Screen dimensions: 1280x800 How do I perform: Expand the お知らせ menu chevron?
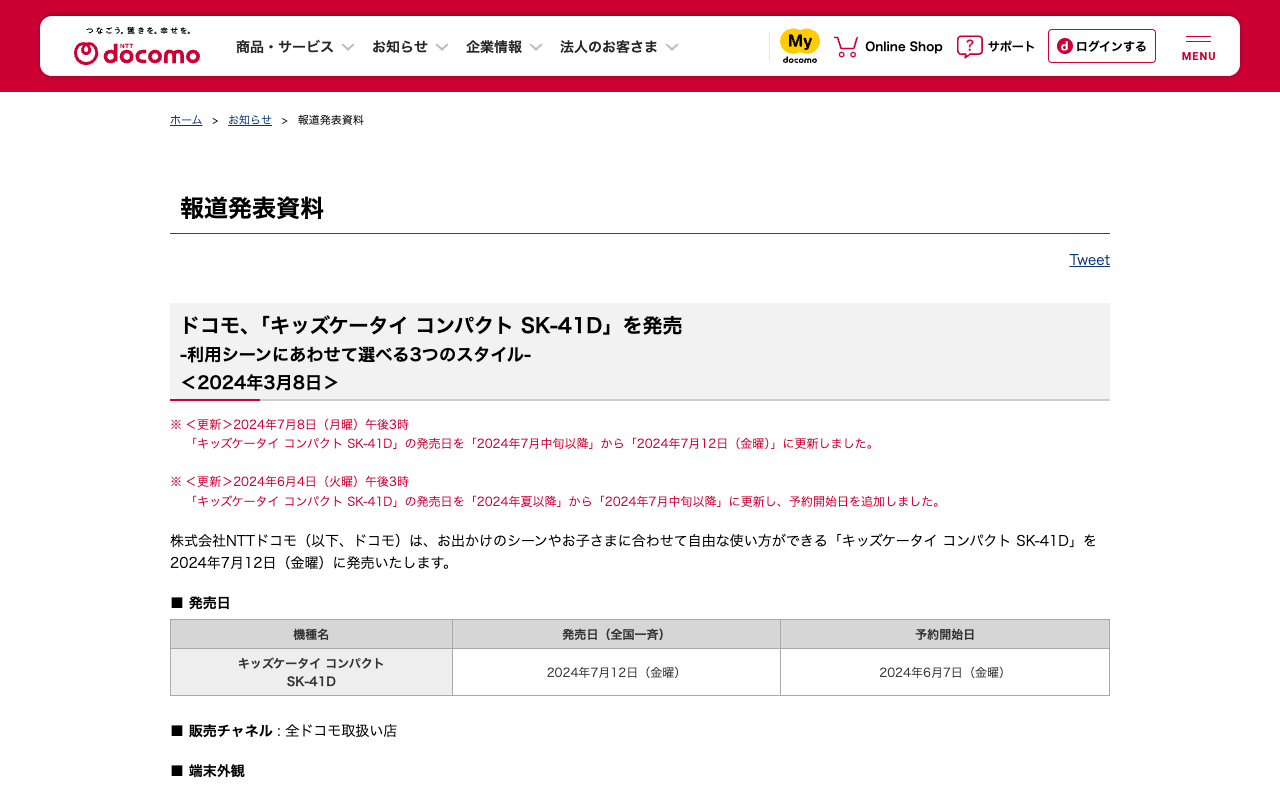point(442,47)
